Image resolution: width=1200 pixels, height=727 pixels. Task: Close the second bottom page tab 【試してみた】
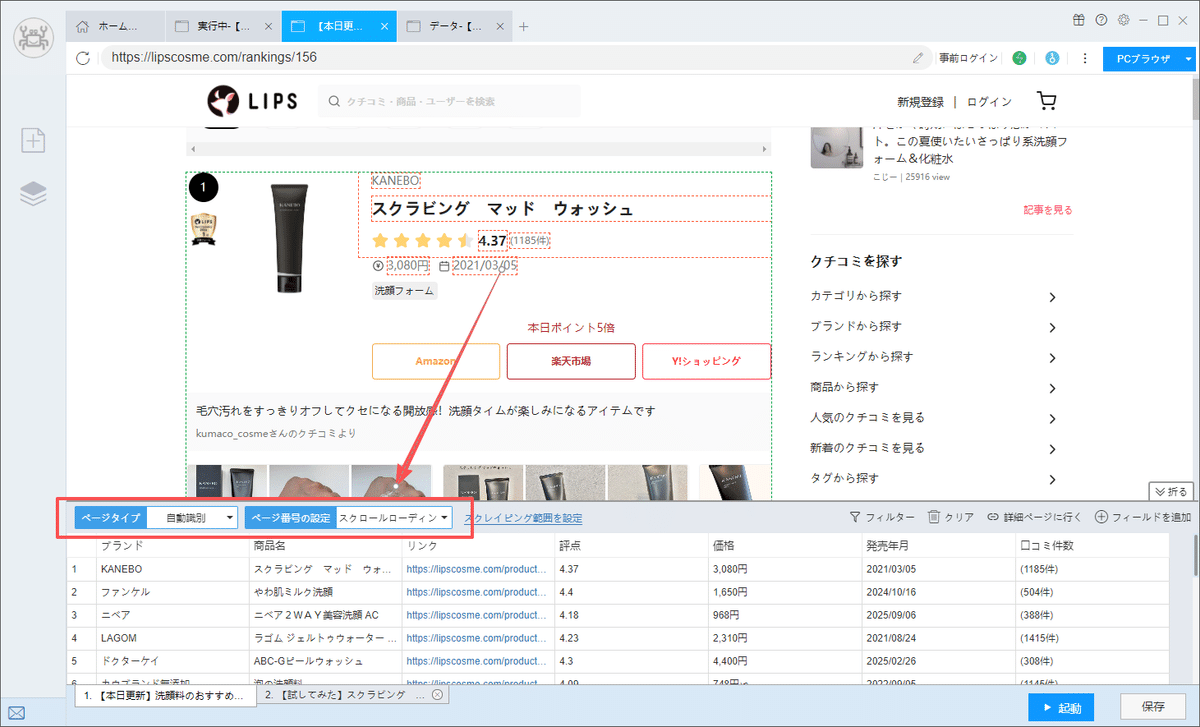tap(437, 694)
